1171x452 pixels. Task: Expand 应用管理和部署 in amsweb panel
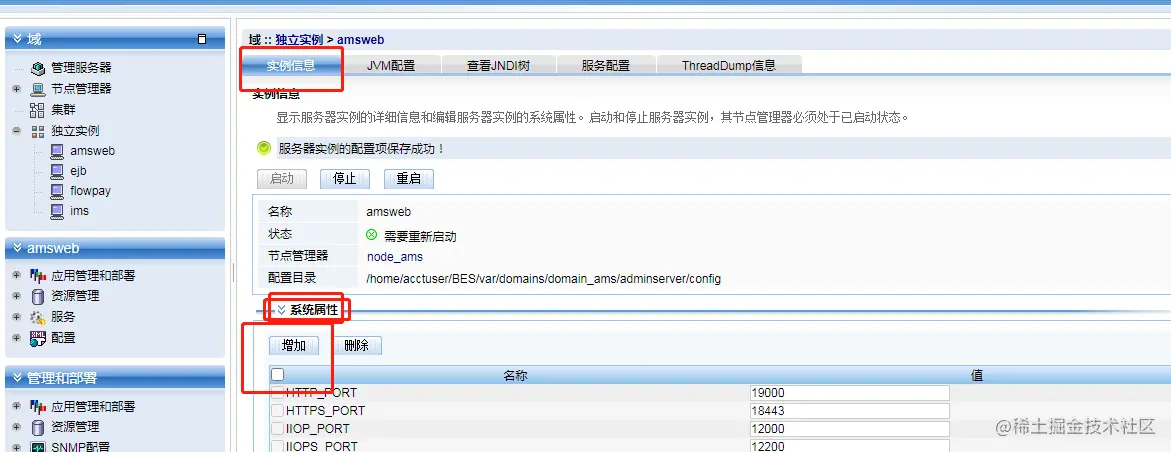click(16, 276)
